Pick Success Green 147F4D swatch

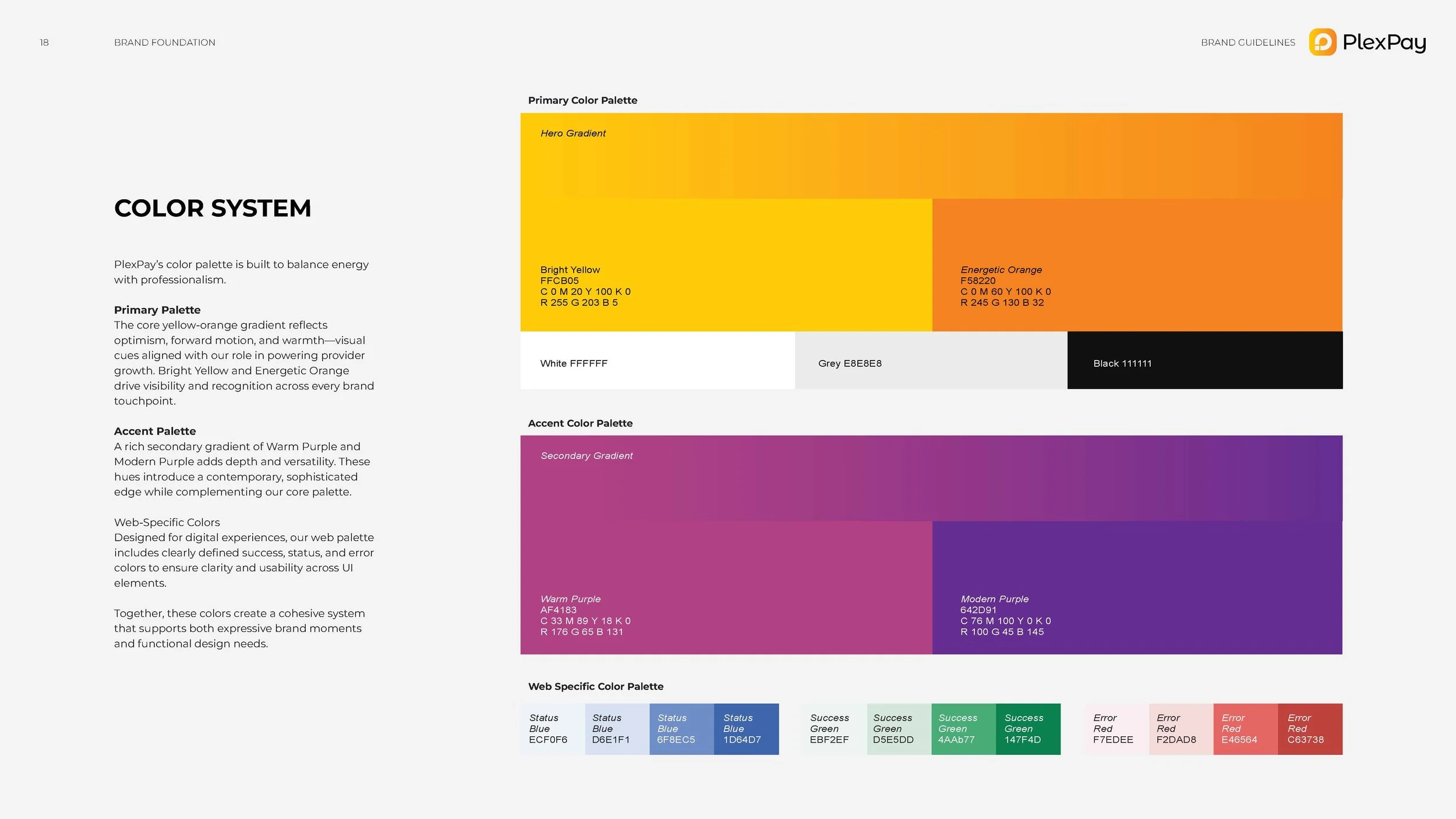(x=1028, y=729)
